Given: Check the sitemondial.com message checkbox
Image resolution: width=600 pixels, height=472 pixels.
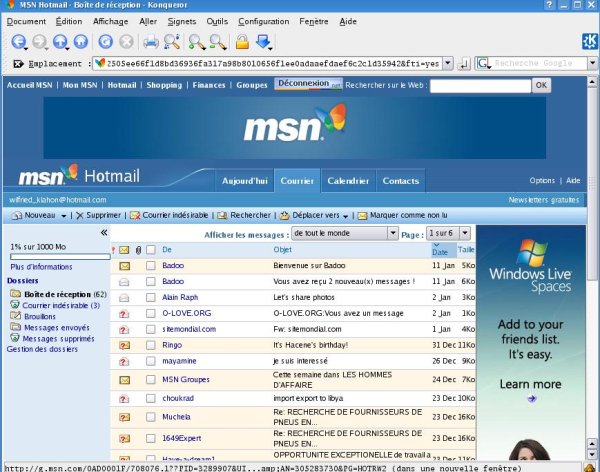Looking at the screenshot, I should 151,329.
